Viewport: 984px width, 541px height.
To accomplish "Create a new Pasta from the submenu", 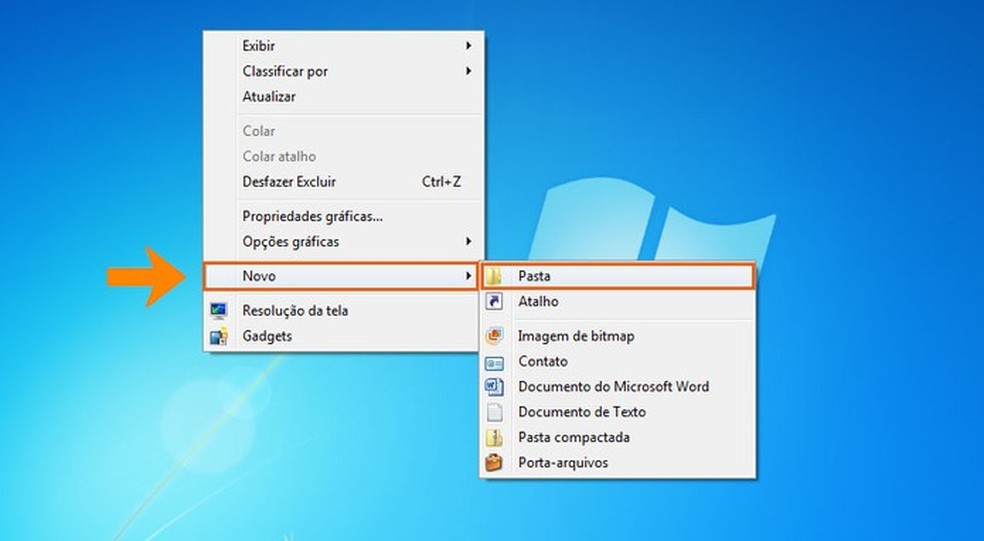I will click(x=618, y=276).
